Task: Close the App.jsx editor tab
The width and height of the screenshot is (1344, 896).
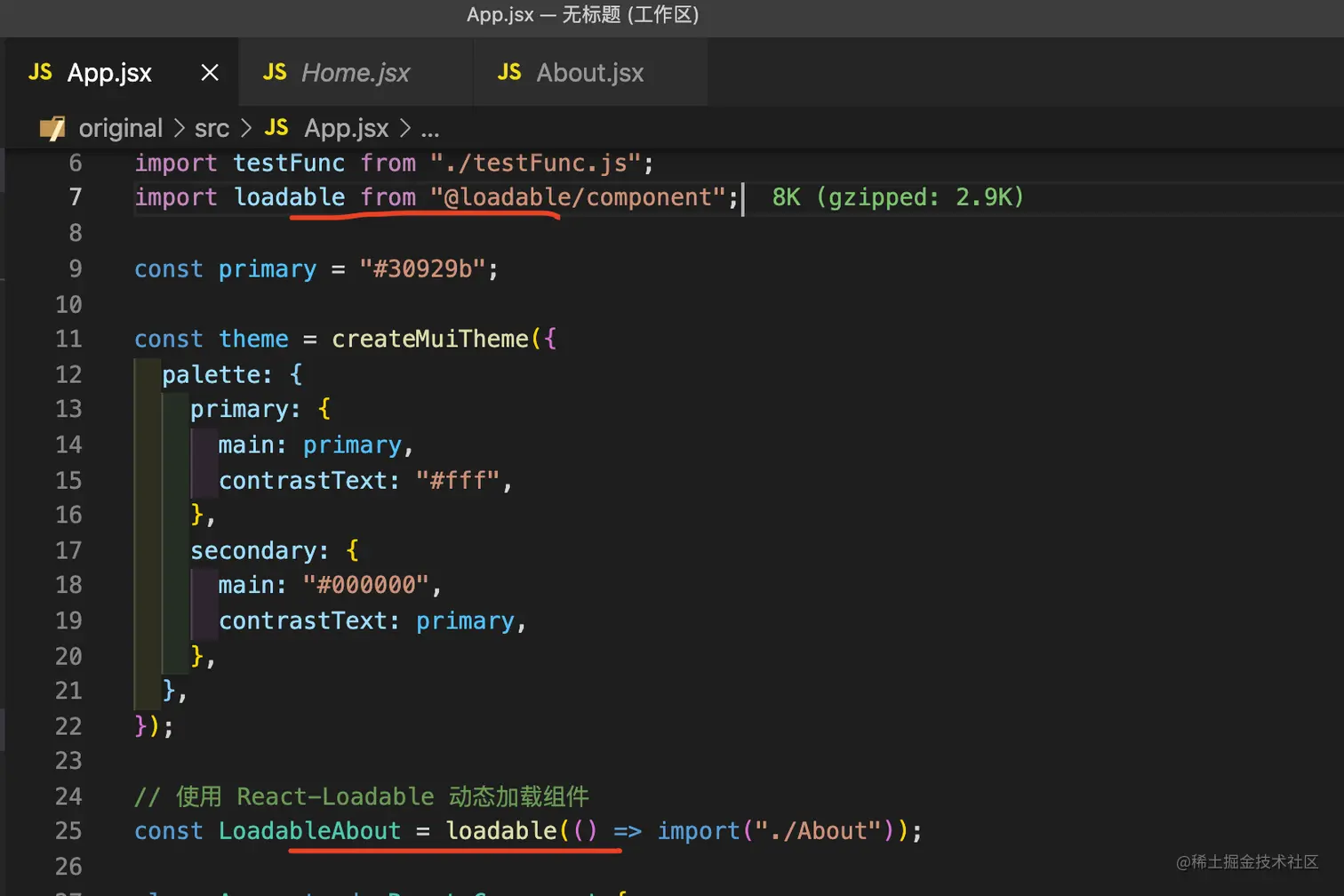Action: (x=210, y=73)
